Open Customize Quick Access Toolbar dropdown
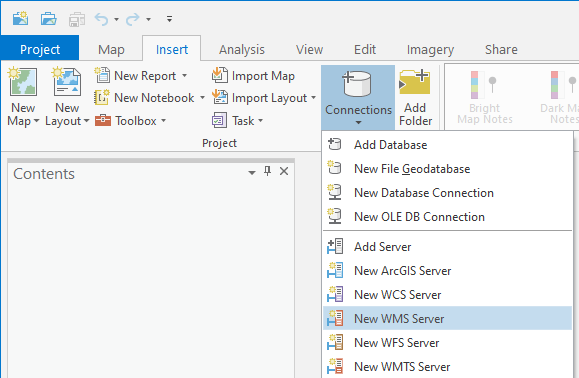This screenshot has height=378, width=579. tap(169, 19)
